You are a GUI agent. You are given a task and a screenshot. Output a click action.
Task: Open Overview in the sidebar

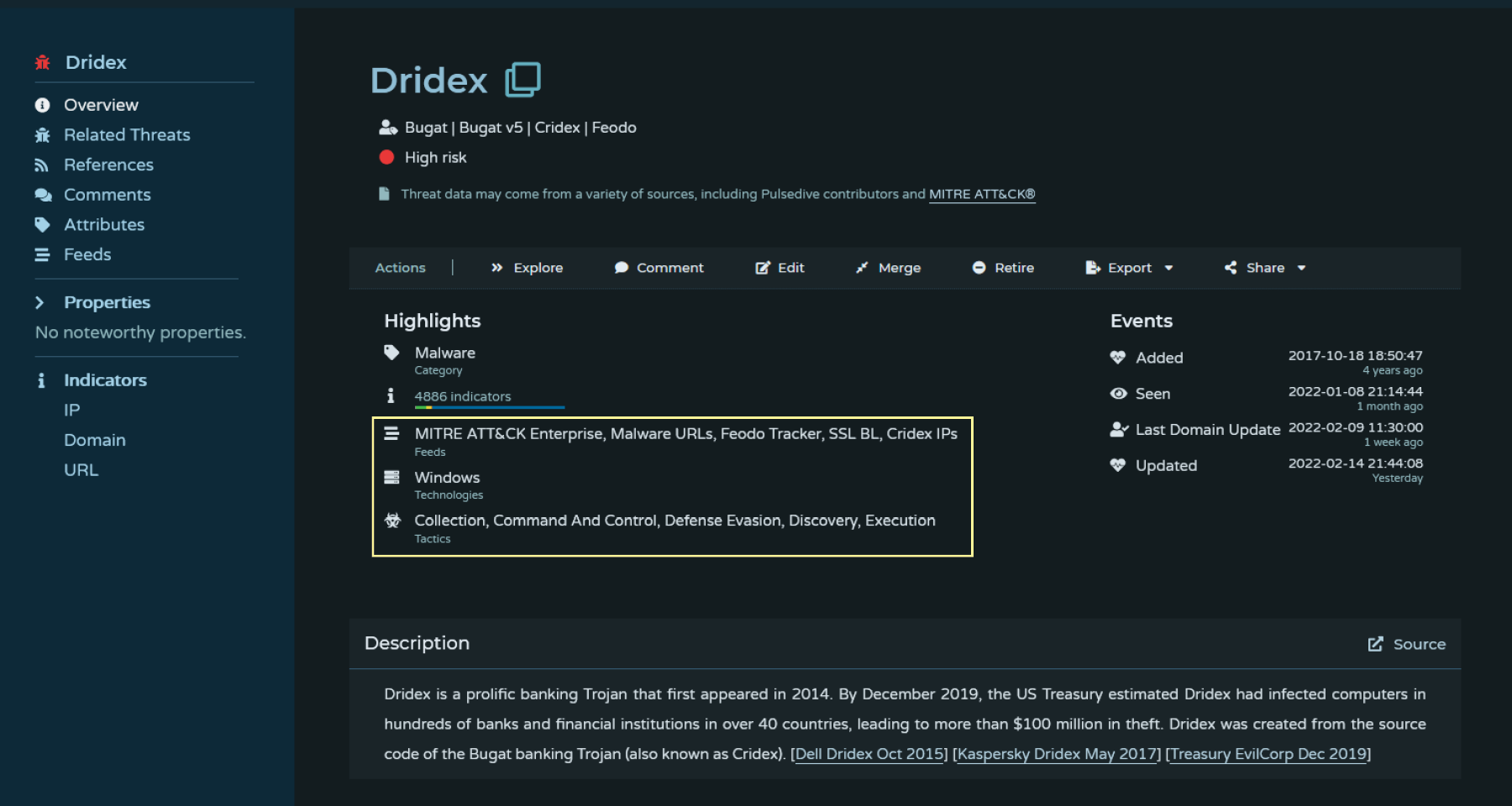(101, 105)
